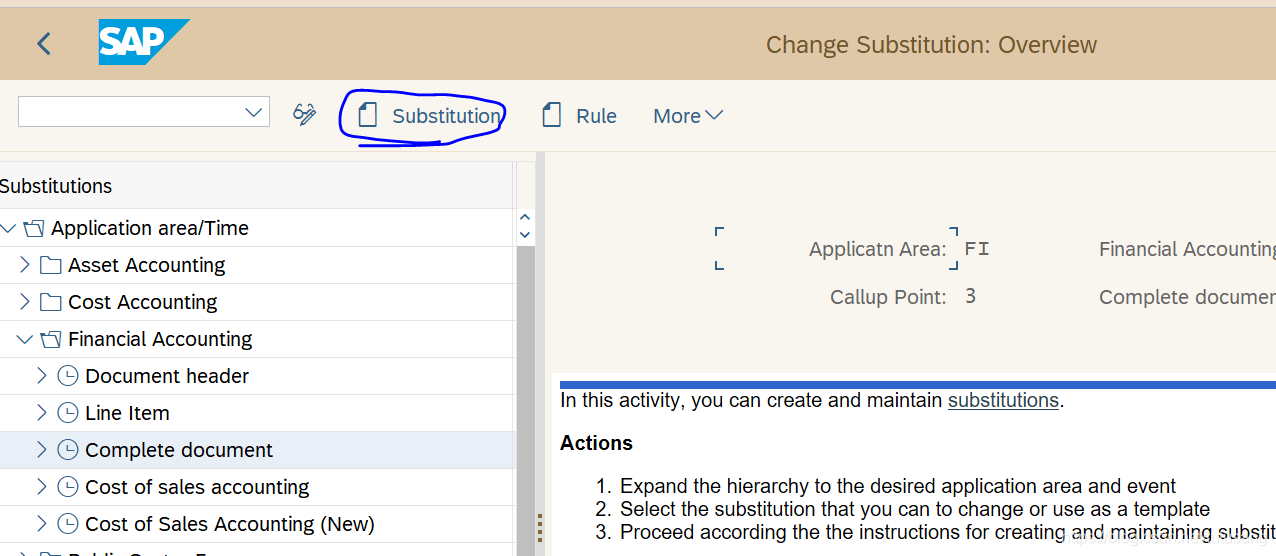The height and width of the screenshot is (556, 1276).
Task: Expand the Complete document node
Action: [41, 450]
